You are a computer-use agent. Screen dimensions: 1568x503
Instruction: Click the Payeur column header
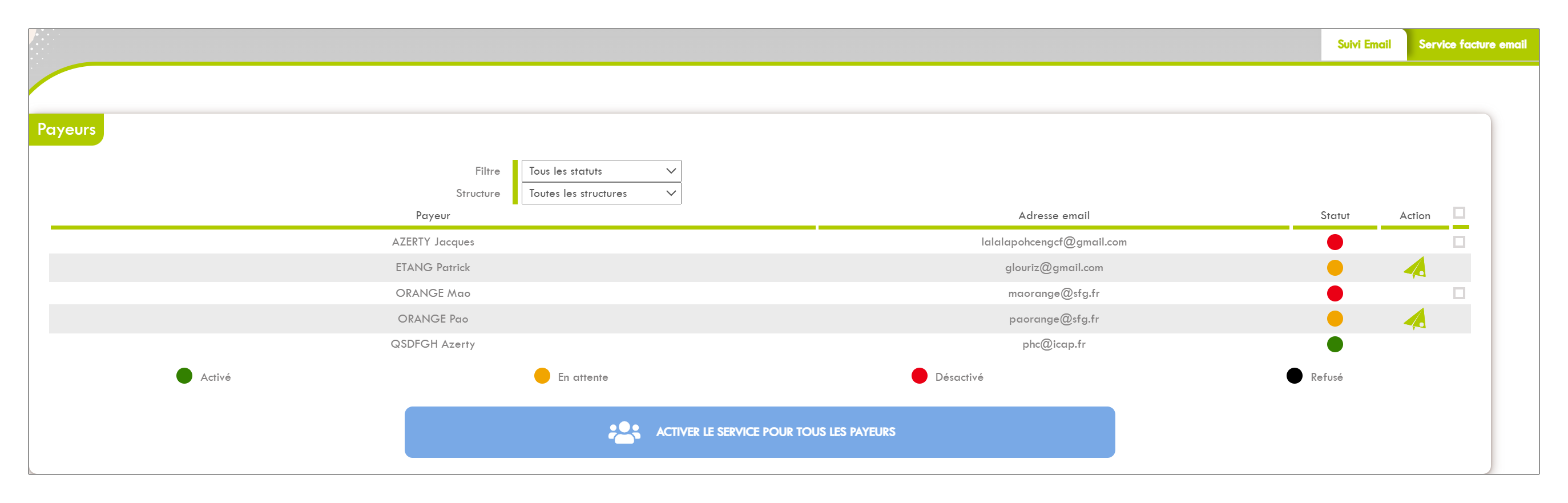tap(433, 216)
